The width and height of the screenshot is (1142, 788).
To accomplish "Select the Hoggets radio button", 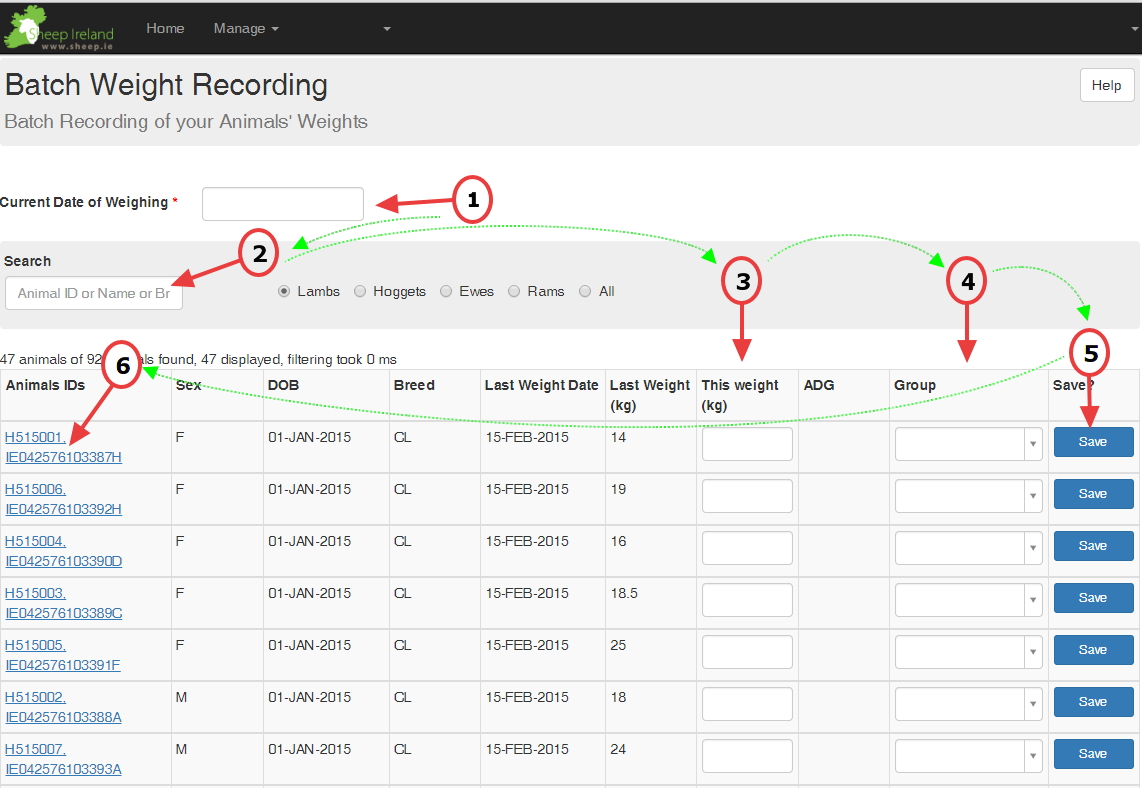I will click(x=360, y=291).
